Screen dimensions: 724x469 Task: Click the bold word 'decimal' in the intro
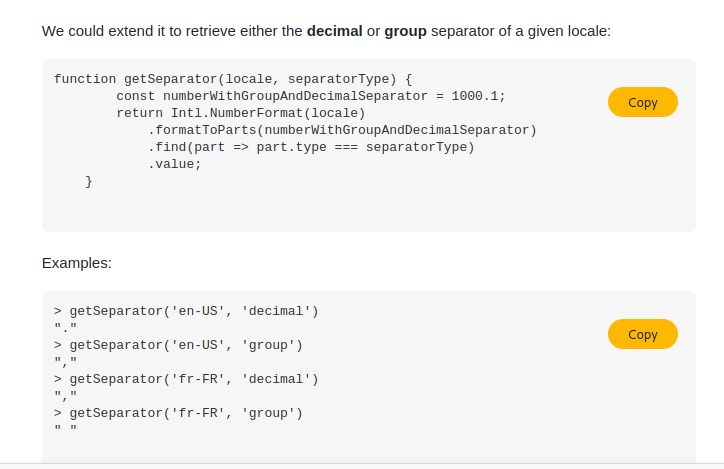(x=334, y=31)
